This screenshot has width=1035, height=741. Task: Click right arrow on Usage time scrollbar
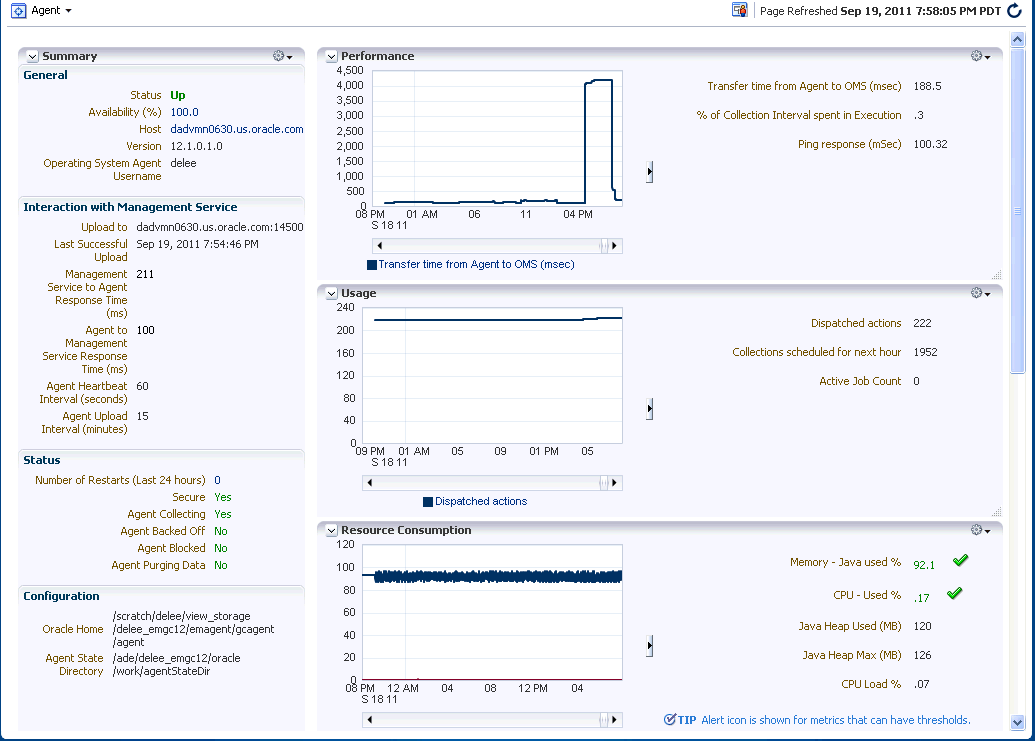pos(615,483)
